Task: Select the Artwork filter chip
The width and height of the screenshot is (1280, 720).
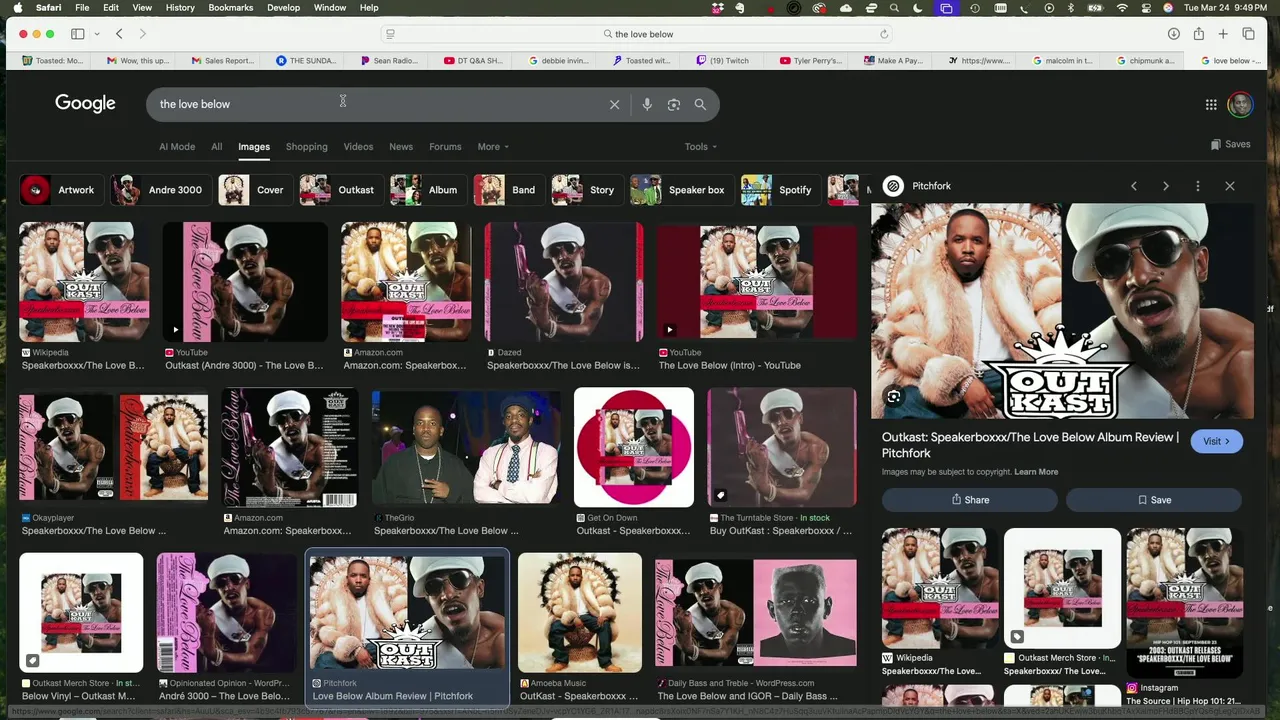Action: [x=62, y=190]
